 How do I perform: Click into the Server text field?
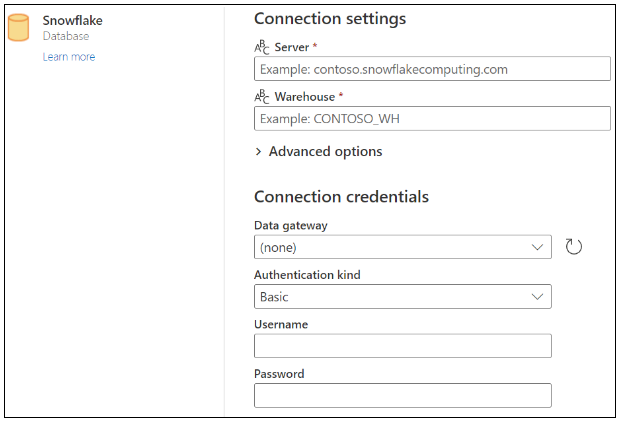pyautogui.click(x=432, y=69)
